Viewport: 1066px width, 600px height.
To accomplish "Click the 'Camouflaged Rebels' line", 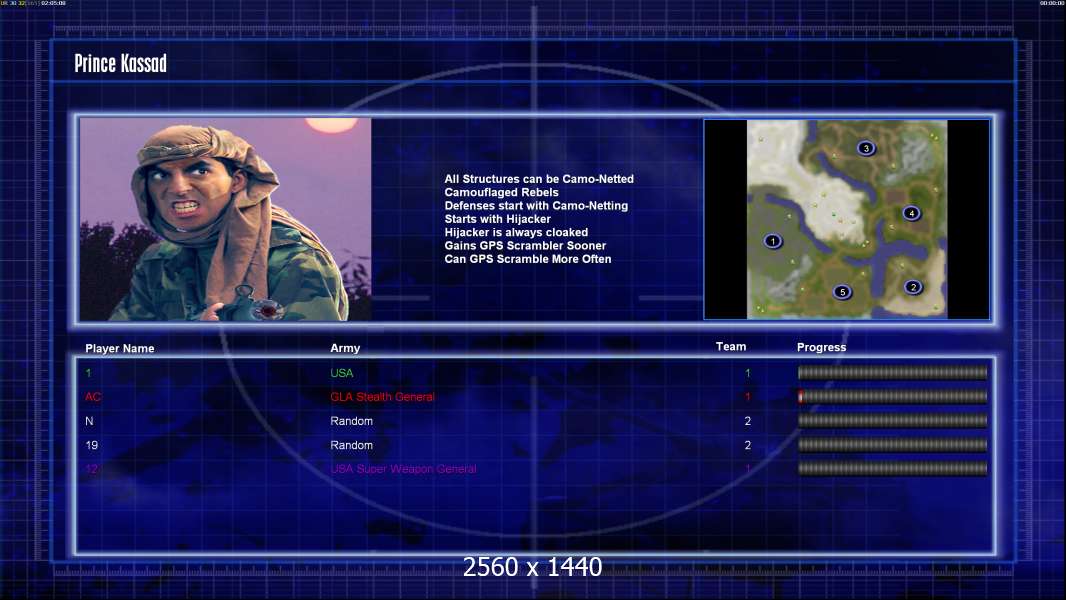I will pyautogui.click(x=502, y=192).
